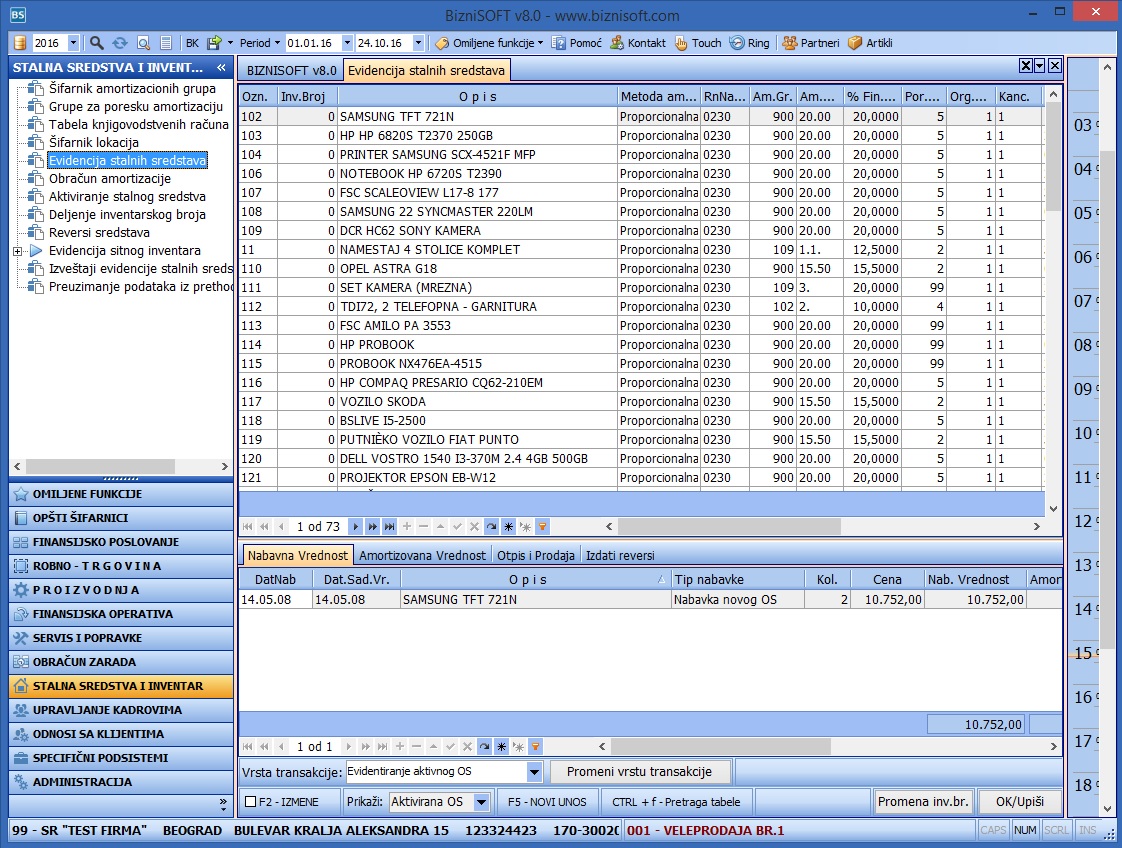Click the refresh arrow in main grid navigator
The image size is (1122, 848).
point(492,527)
